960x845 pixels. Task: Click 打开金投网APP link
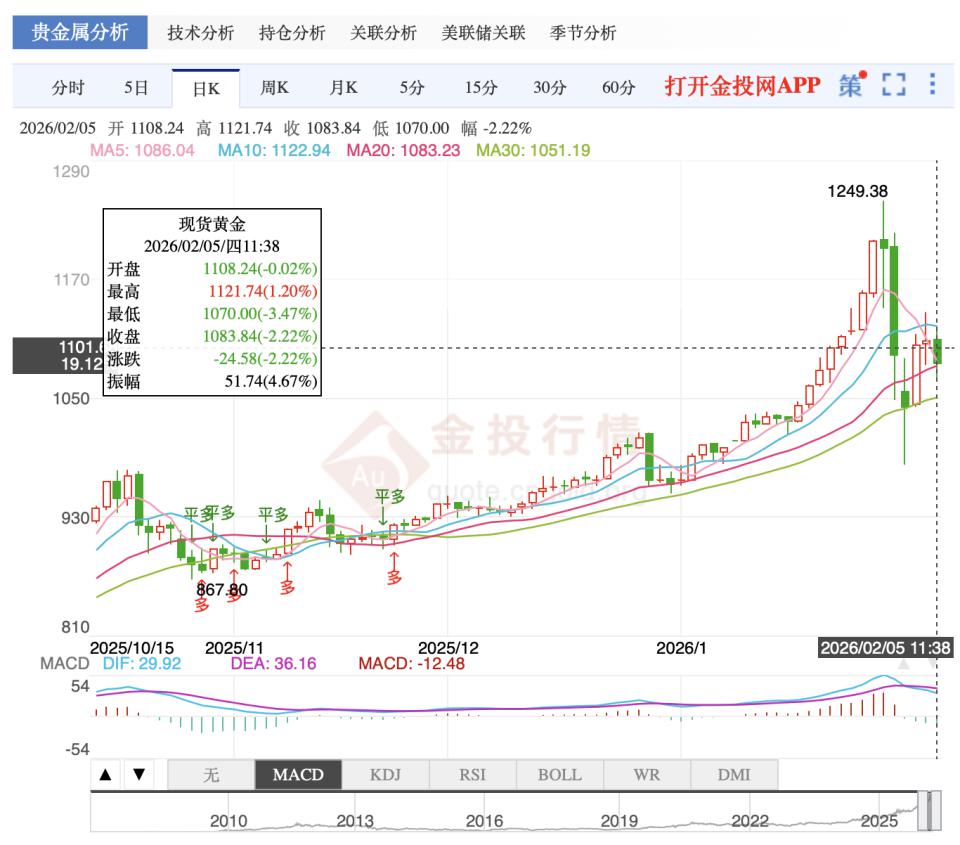742,85
